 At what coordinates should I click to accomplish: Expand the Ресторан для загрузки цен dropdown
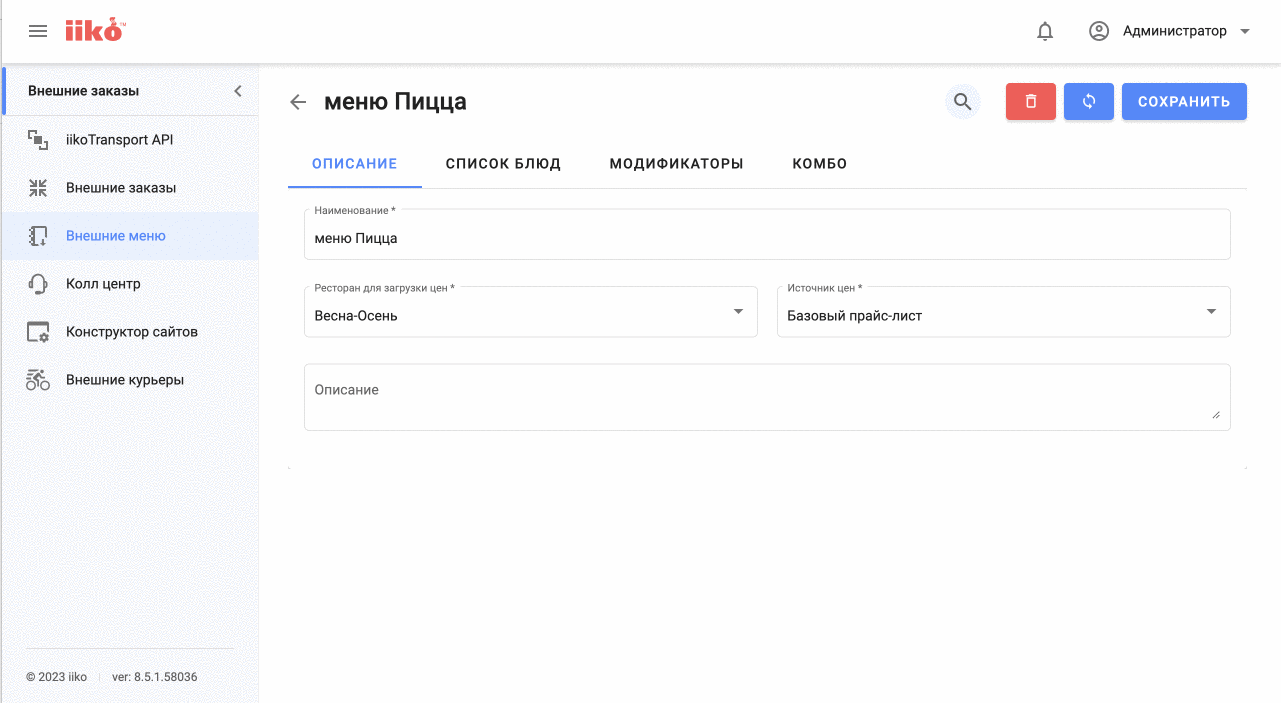click(738, 312)
